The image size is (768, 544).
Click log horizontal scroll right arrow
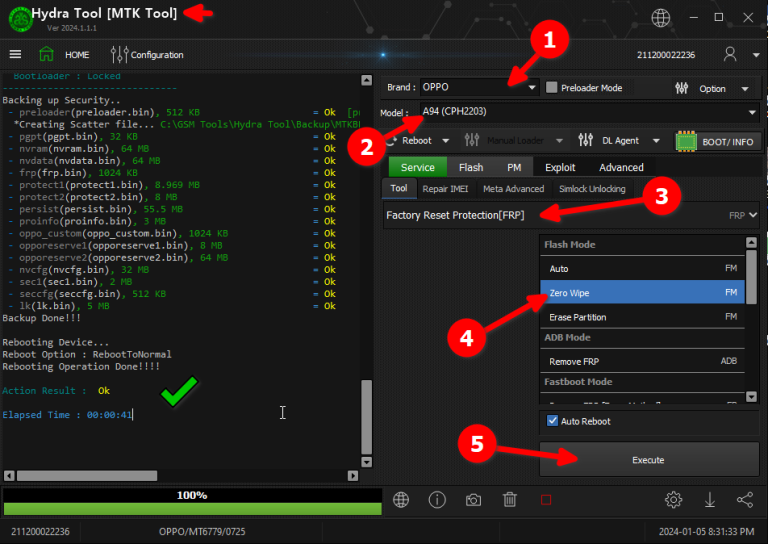click(x=353, y=475)
